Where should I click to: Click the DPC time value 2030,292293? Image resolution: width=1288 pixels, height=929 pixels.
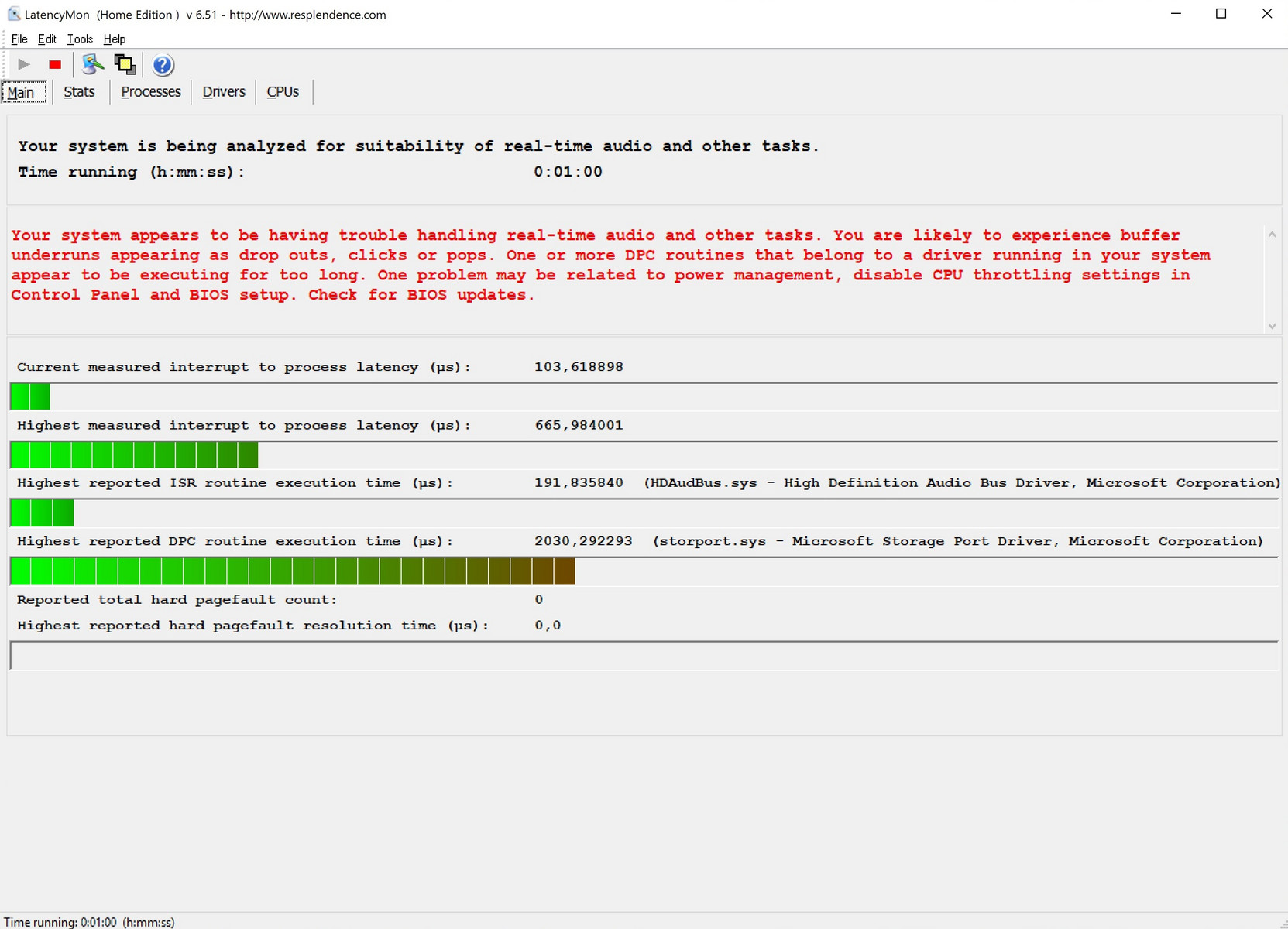tap(583, 541)
